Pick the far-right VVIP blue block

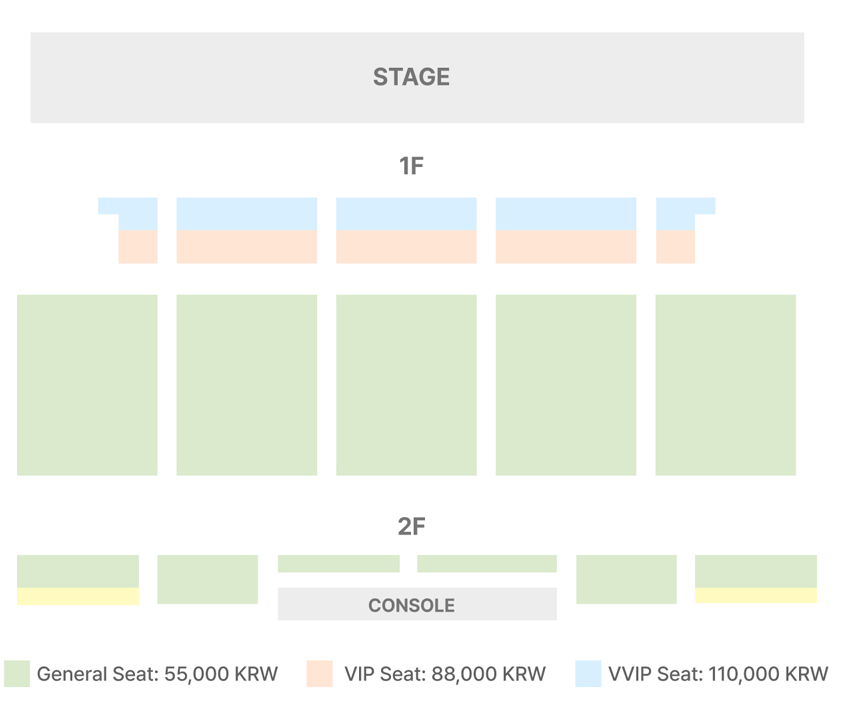[x=676, y=213]
